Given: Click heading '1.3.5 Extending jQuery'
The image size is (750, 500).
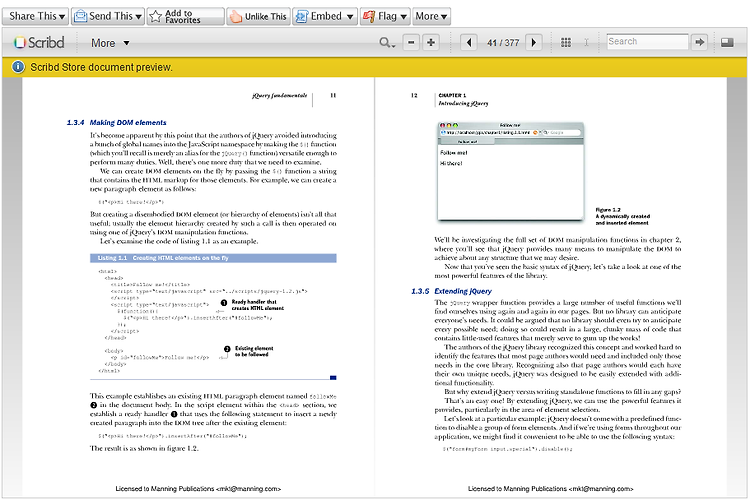Looking at the screenshot, I should 451,291.
